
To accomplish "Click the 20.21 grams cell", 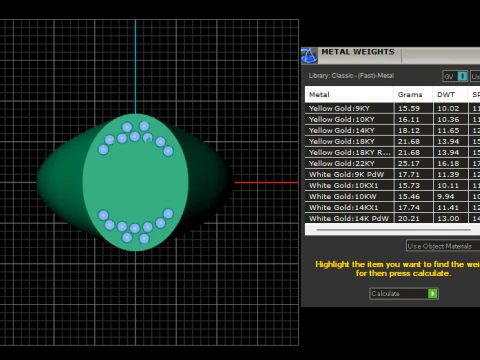I will coord(413,218).
